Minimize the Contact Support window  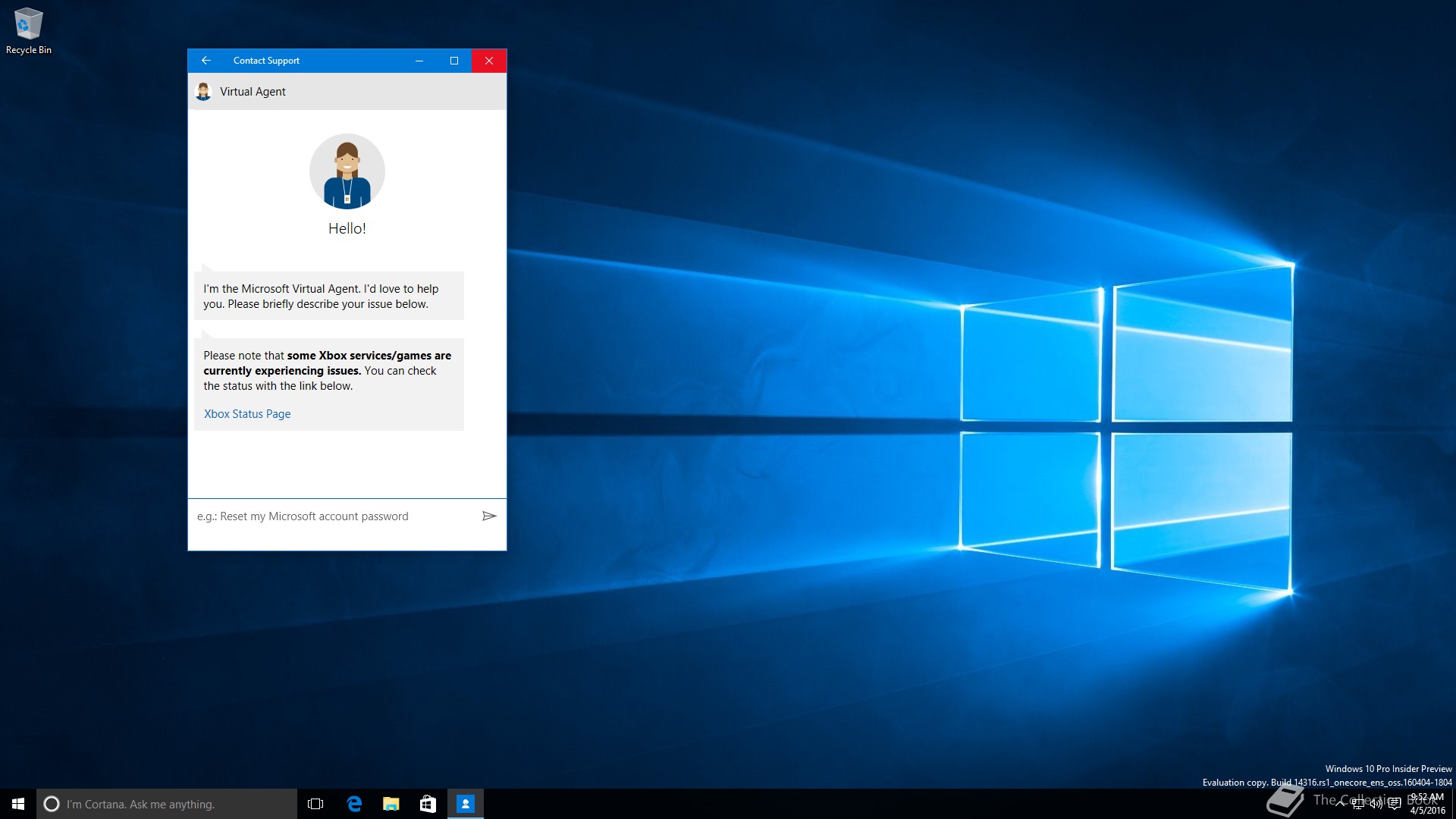[419, 61]
